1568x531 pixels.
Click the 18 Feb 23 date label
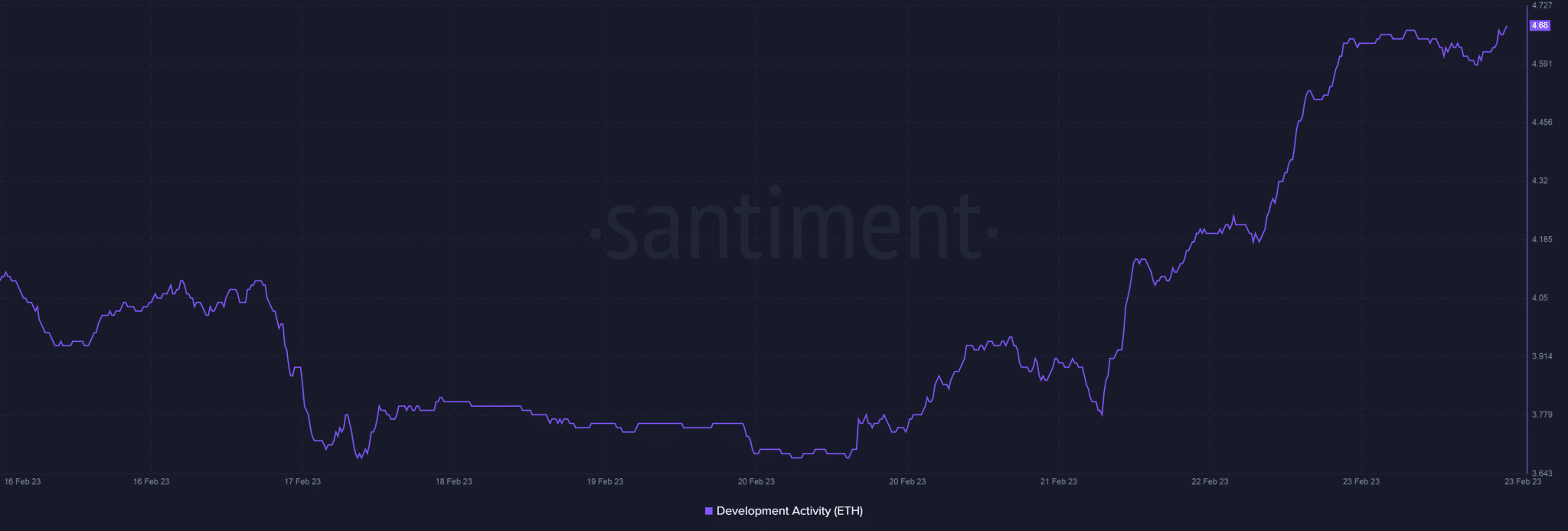coord(454,482)
